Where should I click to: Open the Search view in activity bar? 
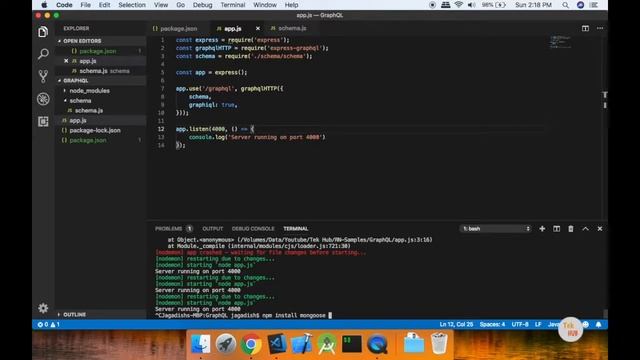(x=43, y=54)
